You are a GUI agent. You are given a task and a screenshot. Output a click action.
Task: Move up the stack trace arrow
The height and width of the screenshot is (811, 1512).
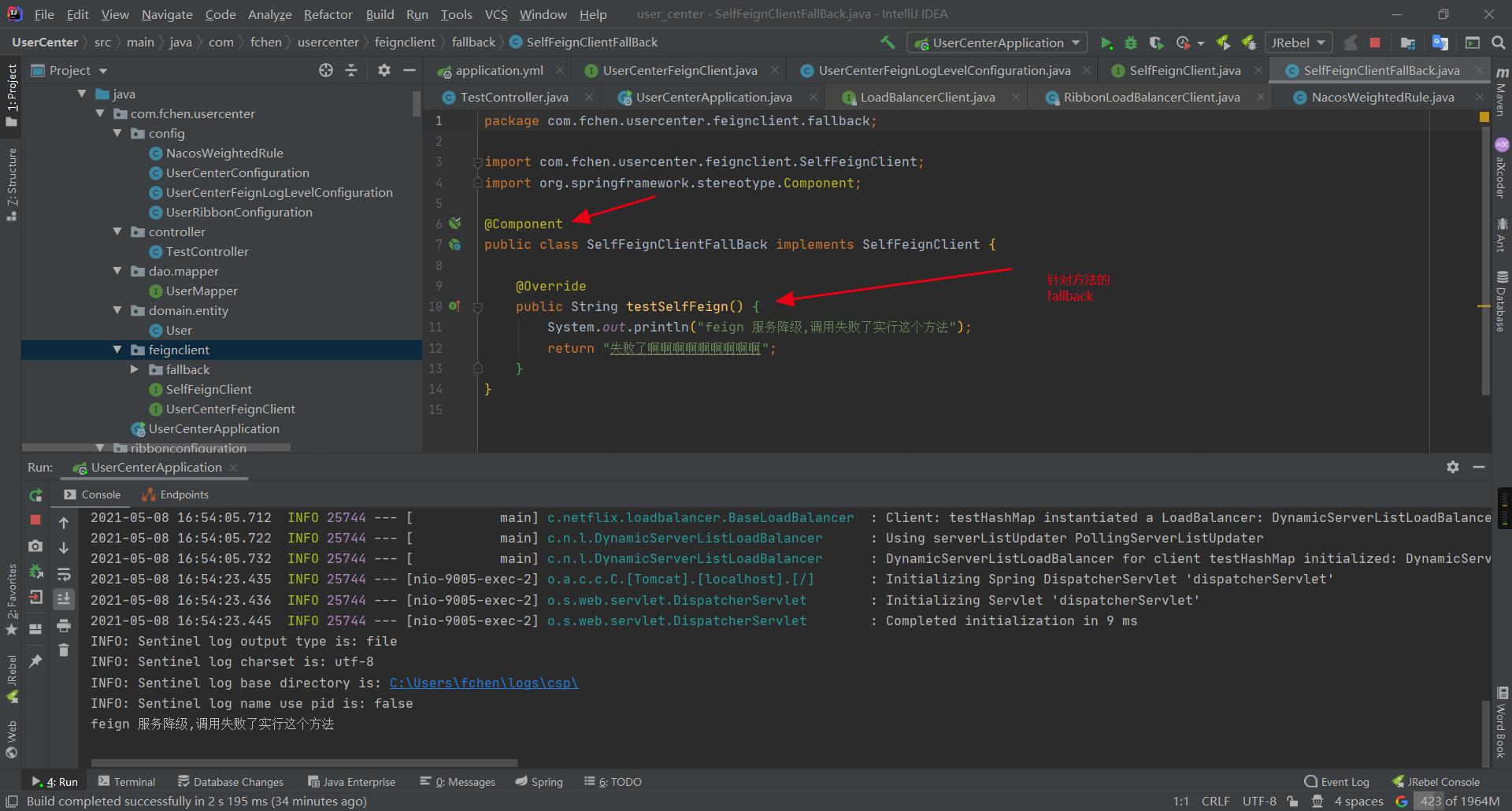point(64,522)
